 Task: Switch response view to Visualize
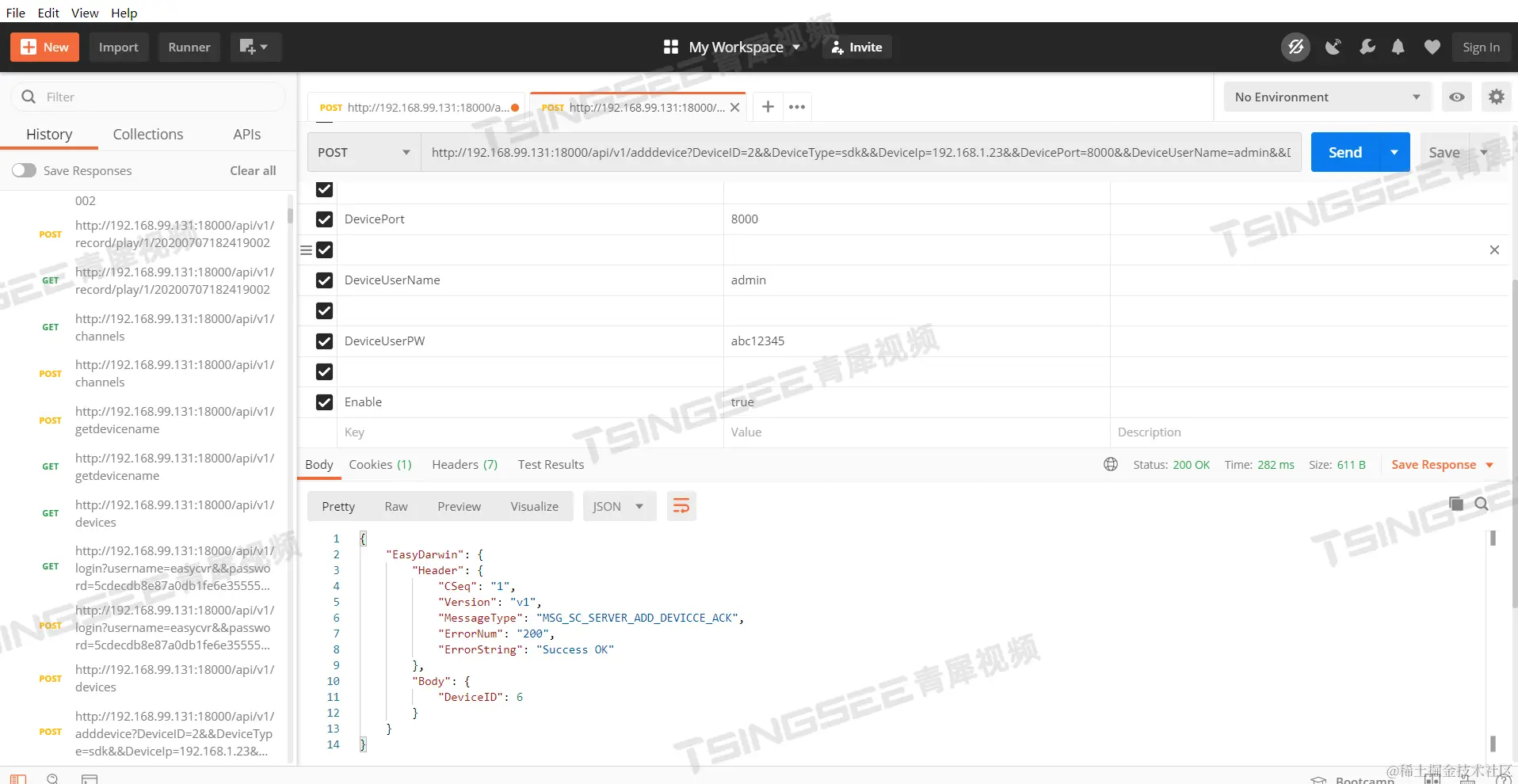pyautogui.click(x=535, y=507)
